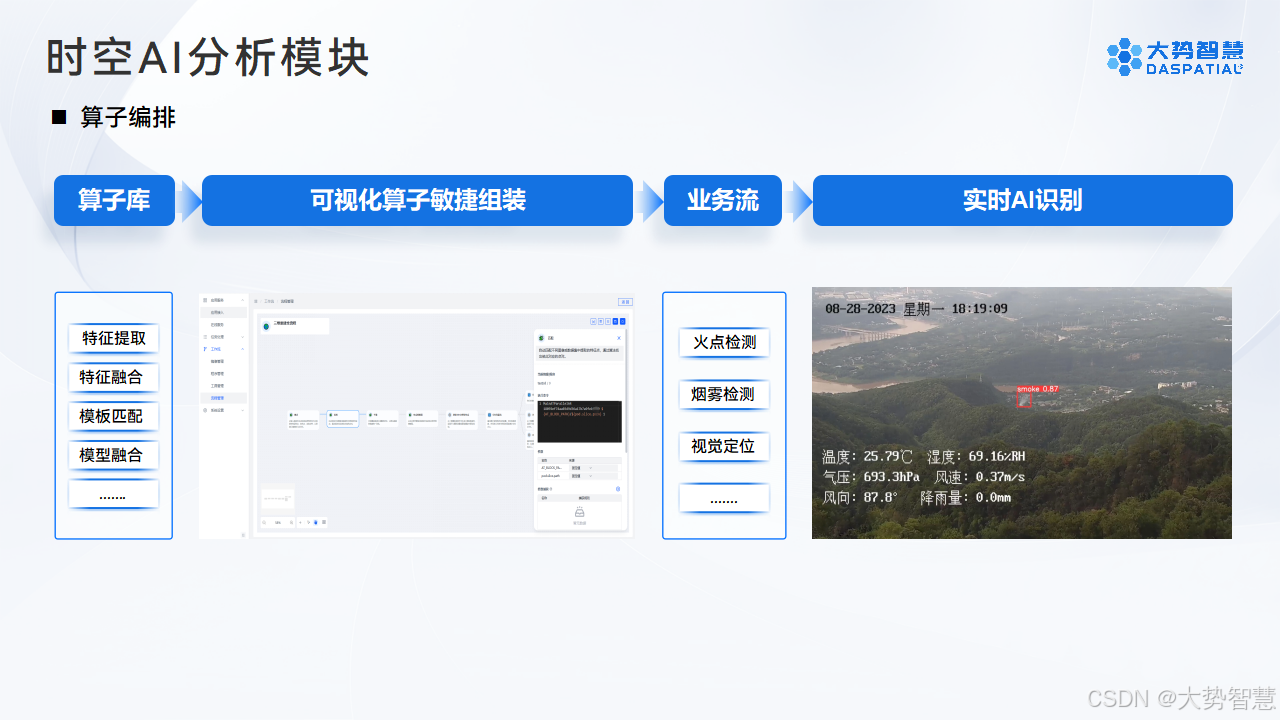Click the 实时AI识别 header banner
The width and height of the screenshot is (1280, 720).
tap(1022, 200)
